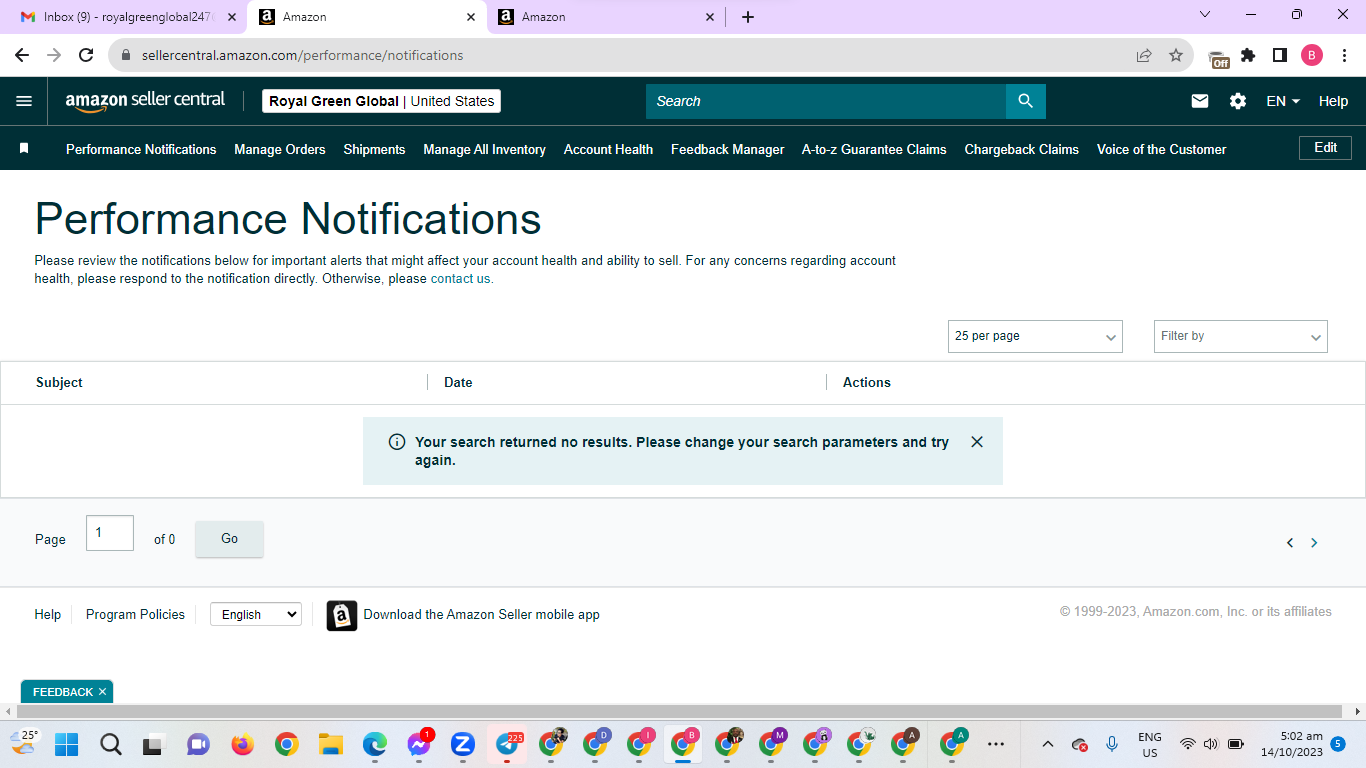This screenshot has width=1366, height=768.
Task: Open Zalo from the taskbar
Action: tap(462, 744)
